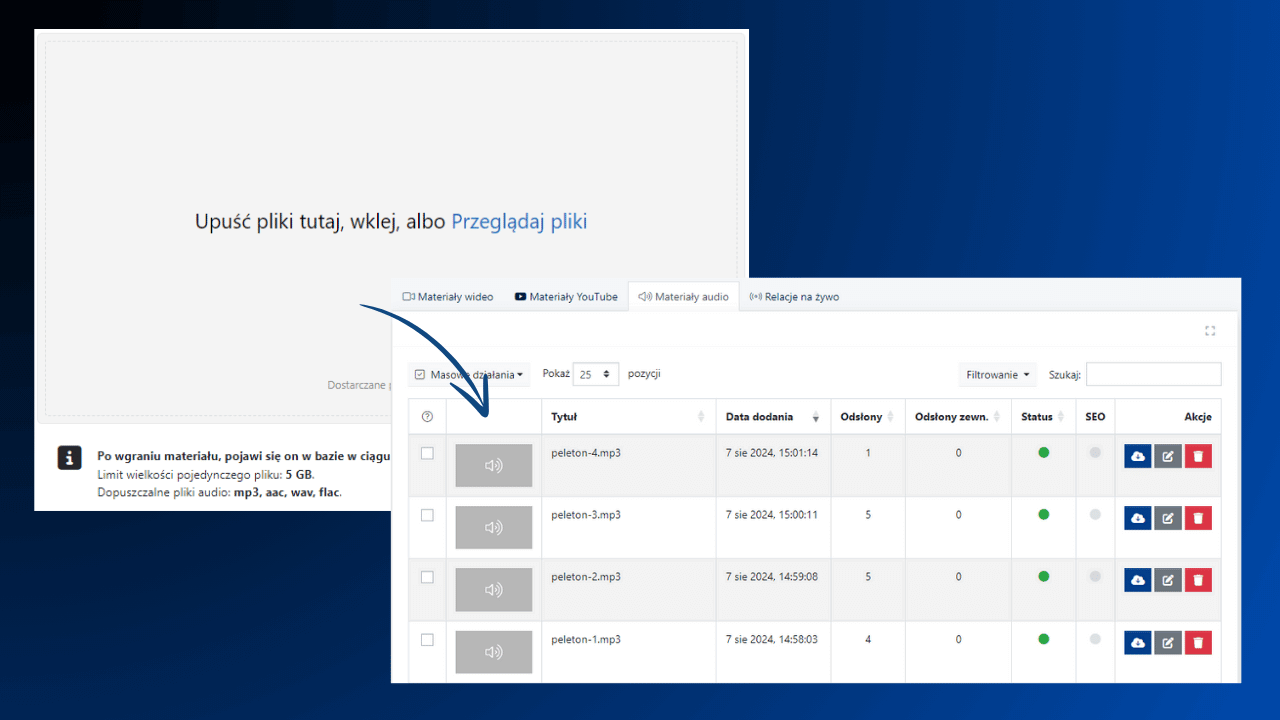Viewport: 1280px width, 720px height.
Task: Tick the checkbox for peleton-4.mp3
Action: tap(427, 453)
